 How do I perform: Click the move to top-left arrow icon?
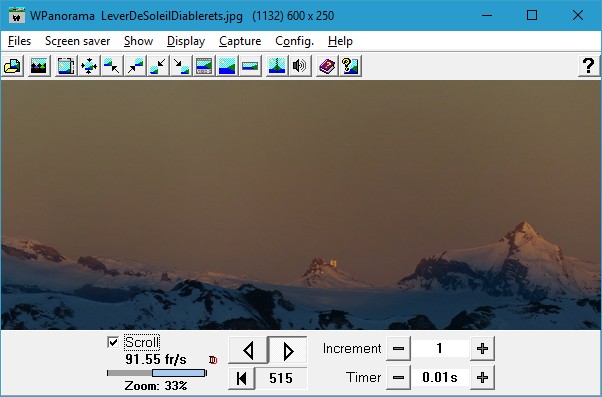(112, 66)
